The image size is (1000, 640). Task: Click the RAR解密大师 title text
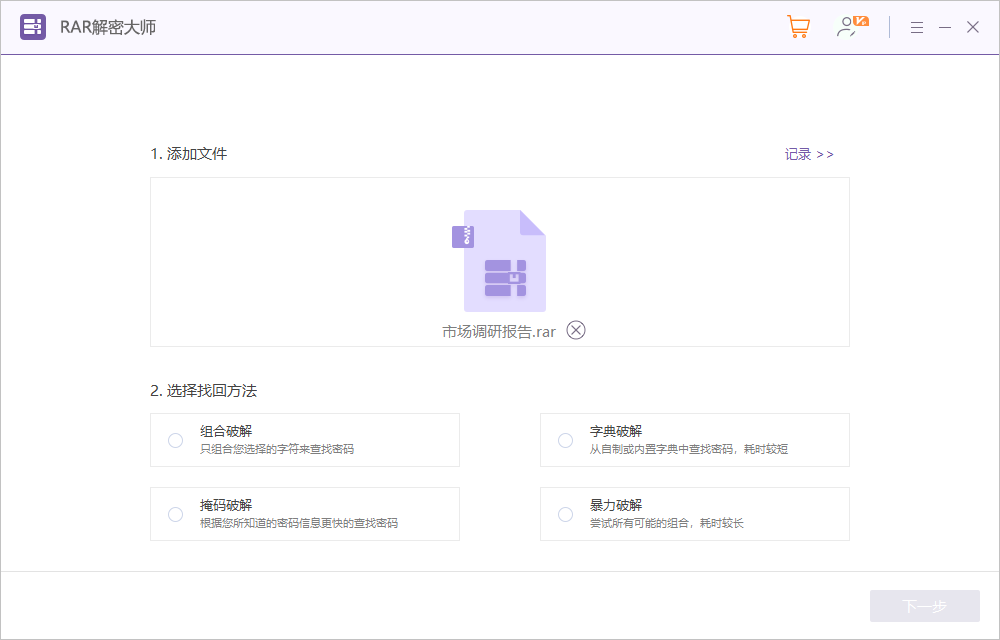point(108,27)
